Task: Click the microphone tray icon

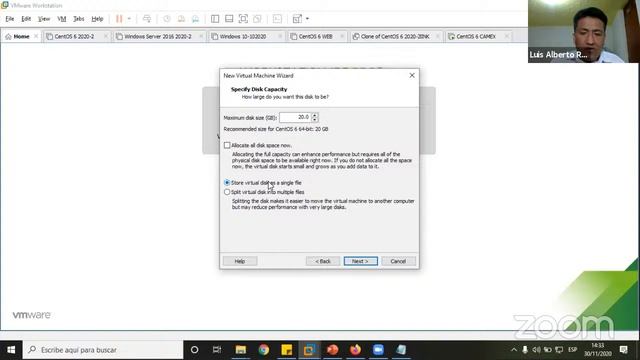Action: 525,350
